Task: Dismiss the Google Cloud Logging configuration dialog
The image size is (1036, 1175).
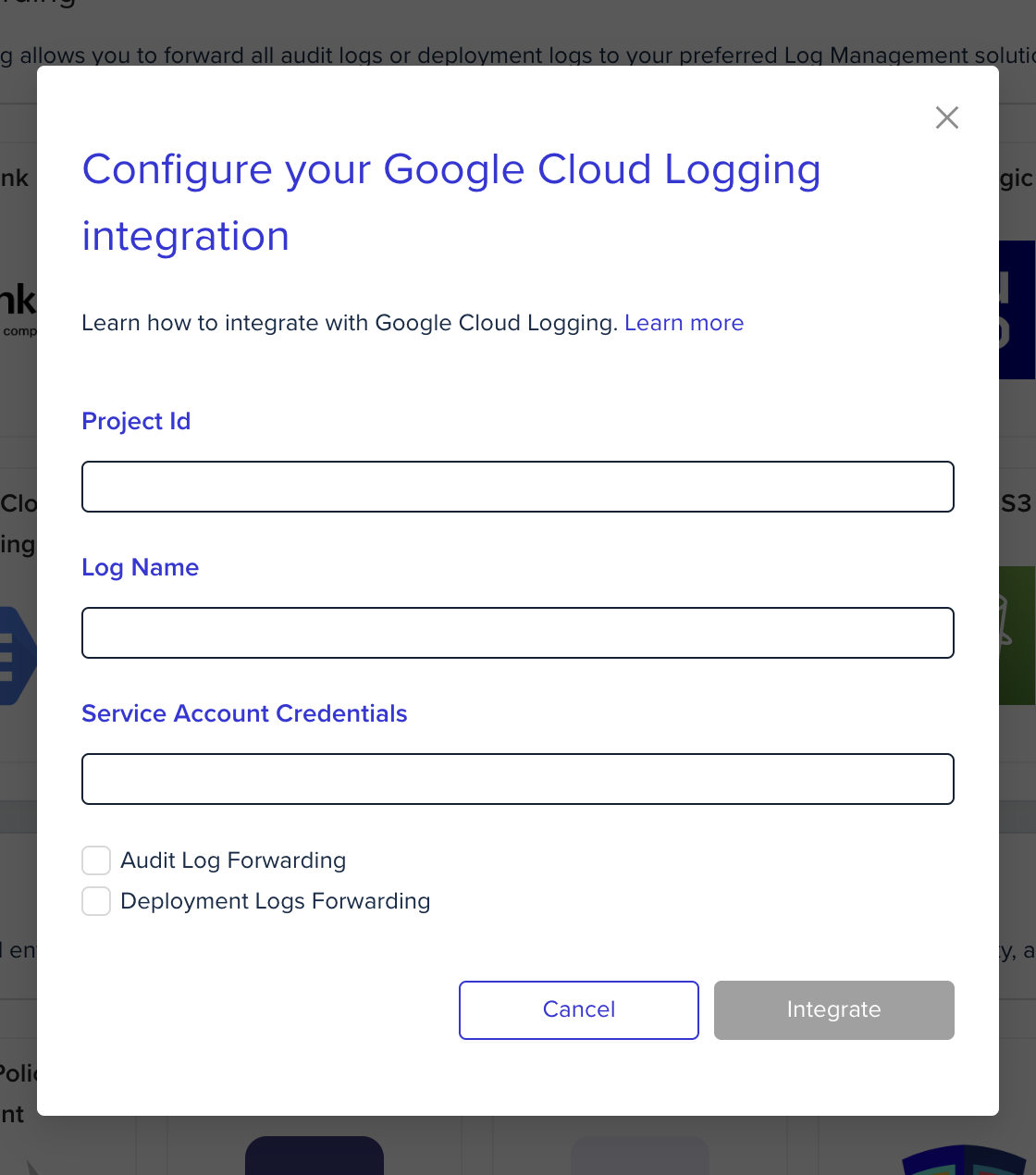Action: [x=946, y=117]
